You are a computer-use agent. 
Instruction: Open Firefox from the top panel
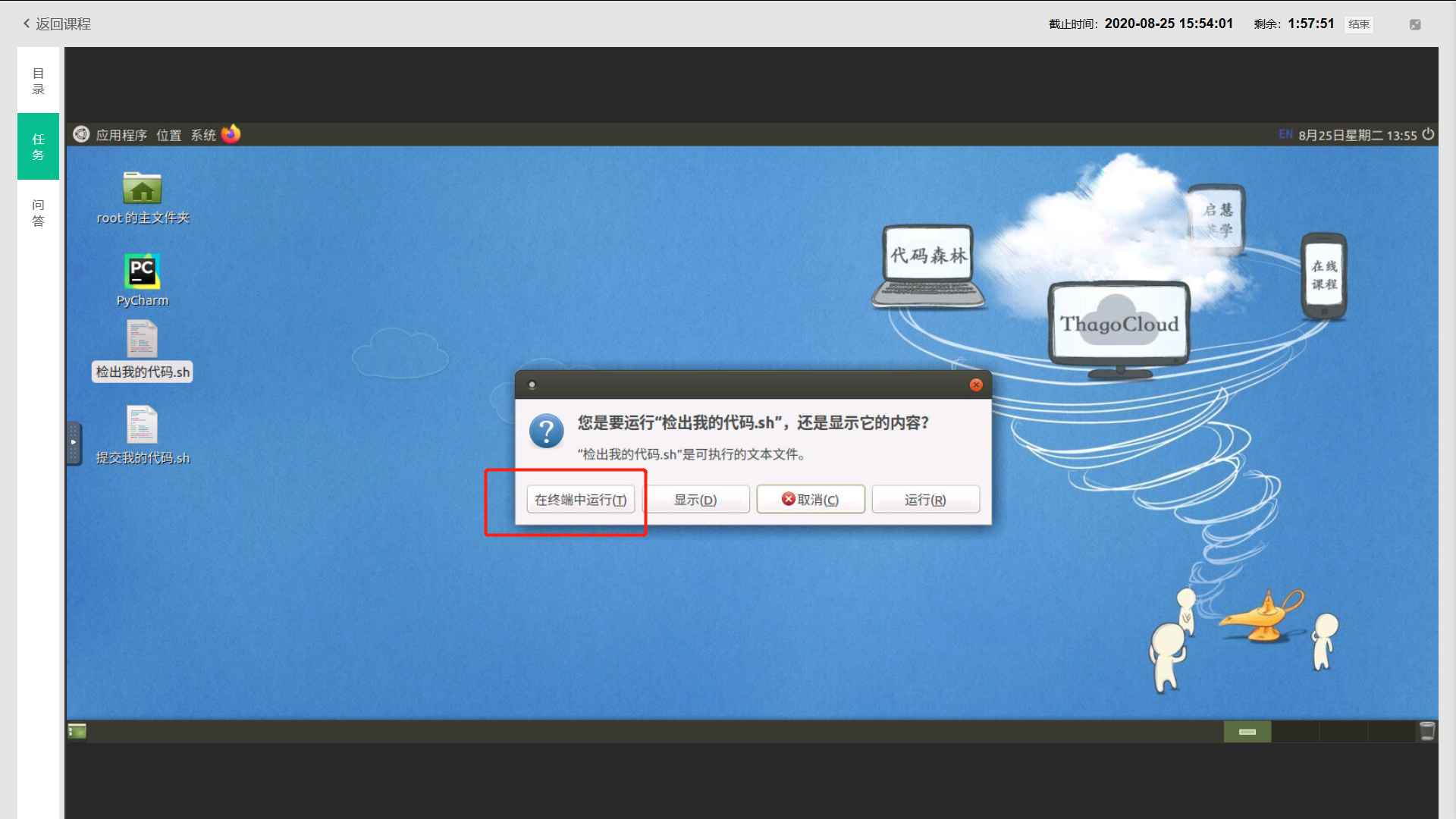pyautogui.click(x=231, y=134)
